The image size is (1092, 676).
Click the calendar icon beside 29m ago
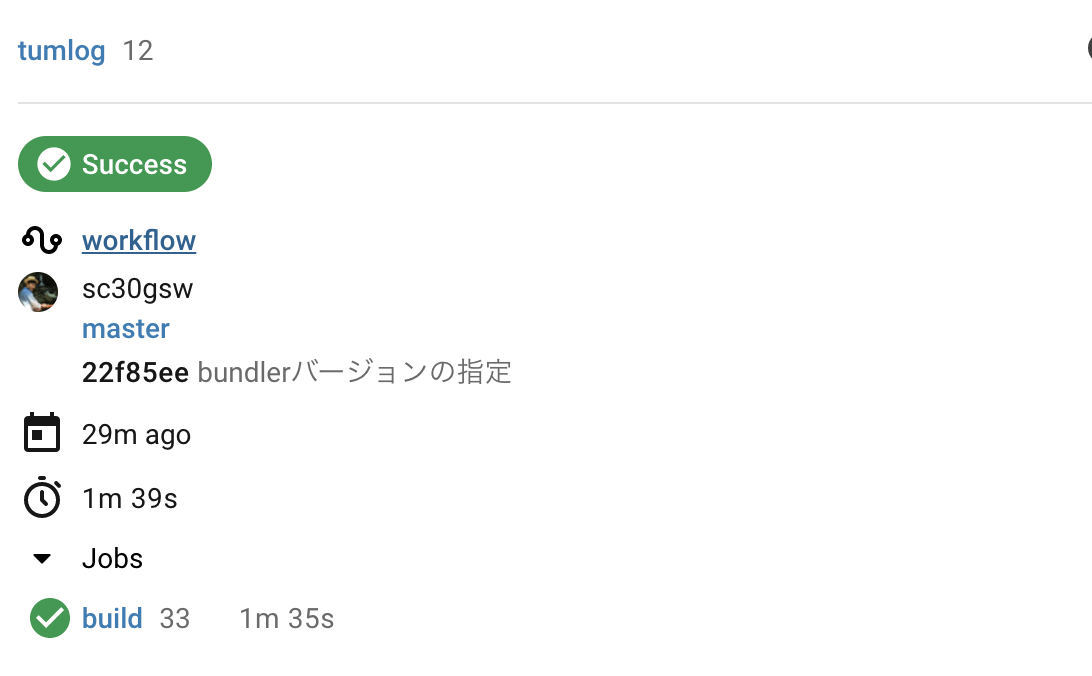pos(42,432)
